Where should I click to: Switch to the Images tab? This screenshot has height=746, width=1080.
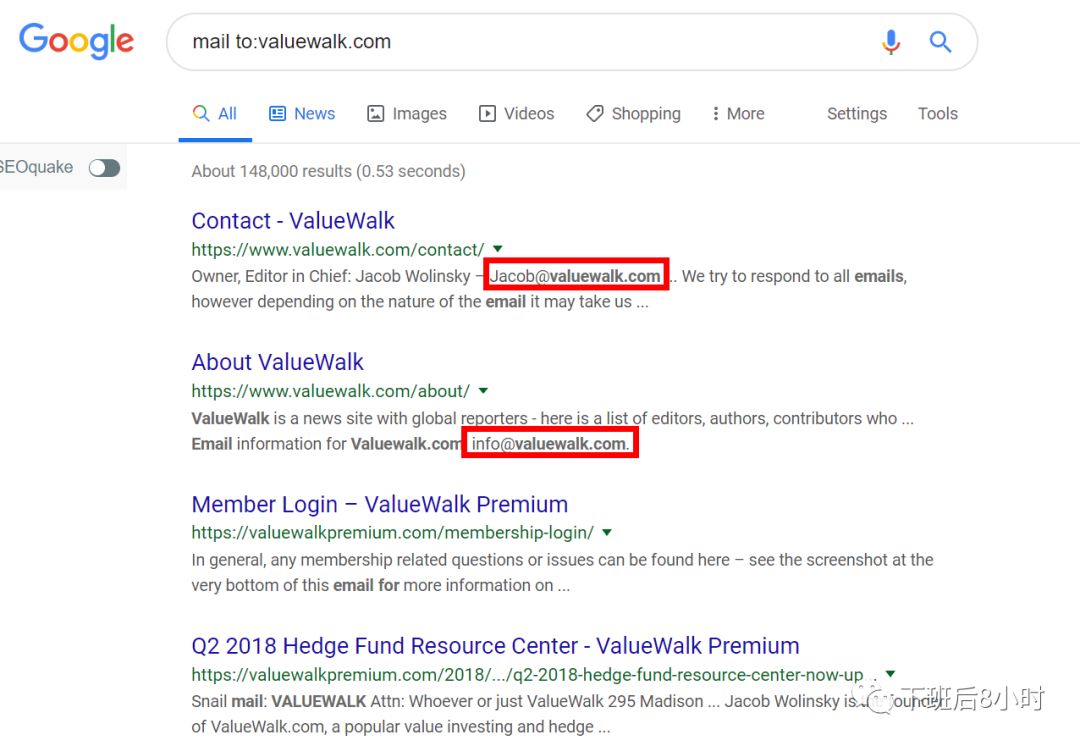tap(406, 114)
